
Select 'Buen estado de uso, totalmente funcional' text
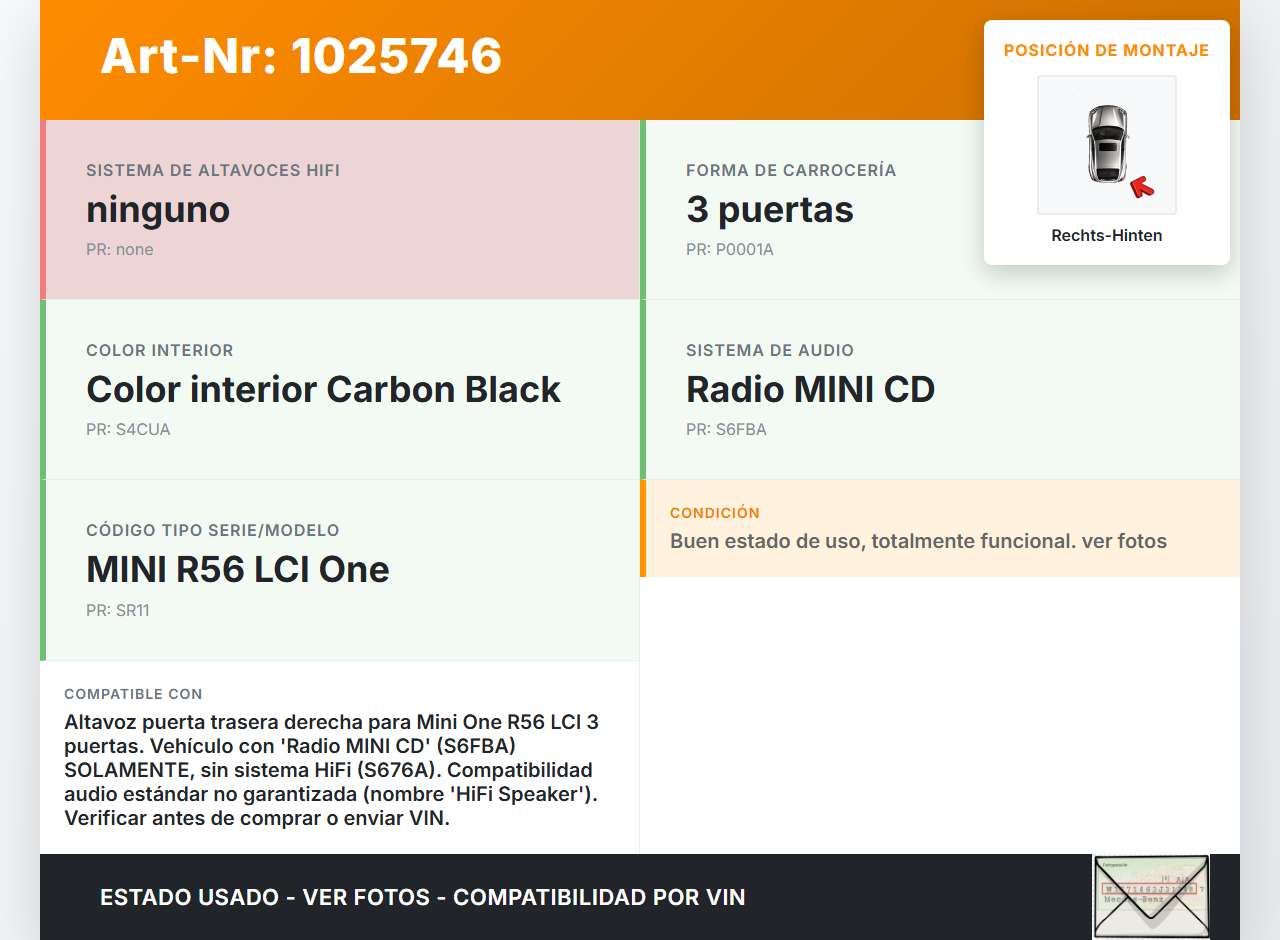[x=872, y=541]
